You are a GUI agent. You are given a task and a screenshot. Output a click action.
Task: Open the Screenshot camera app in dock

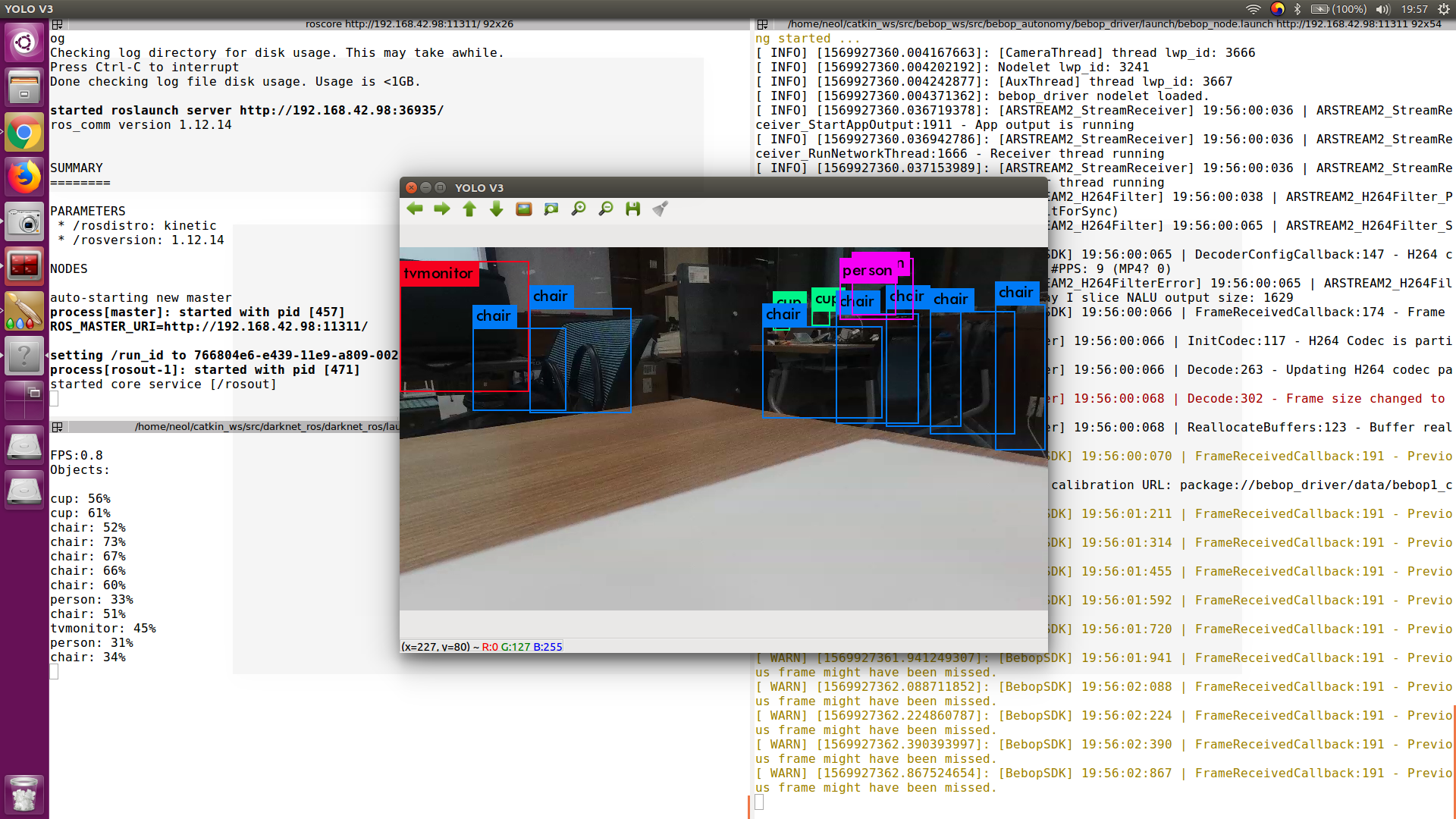(24, 222)
